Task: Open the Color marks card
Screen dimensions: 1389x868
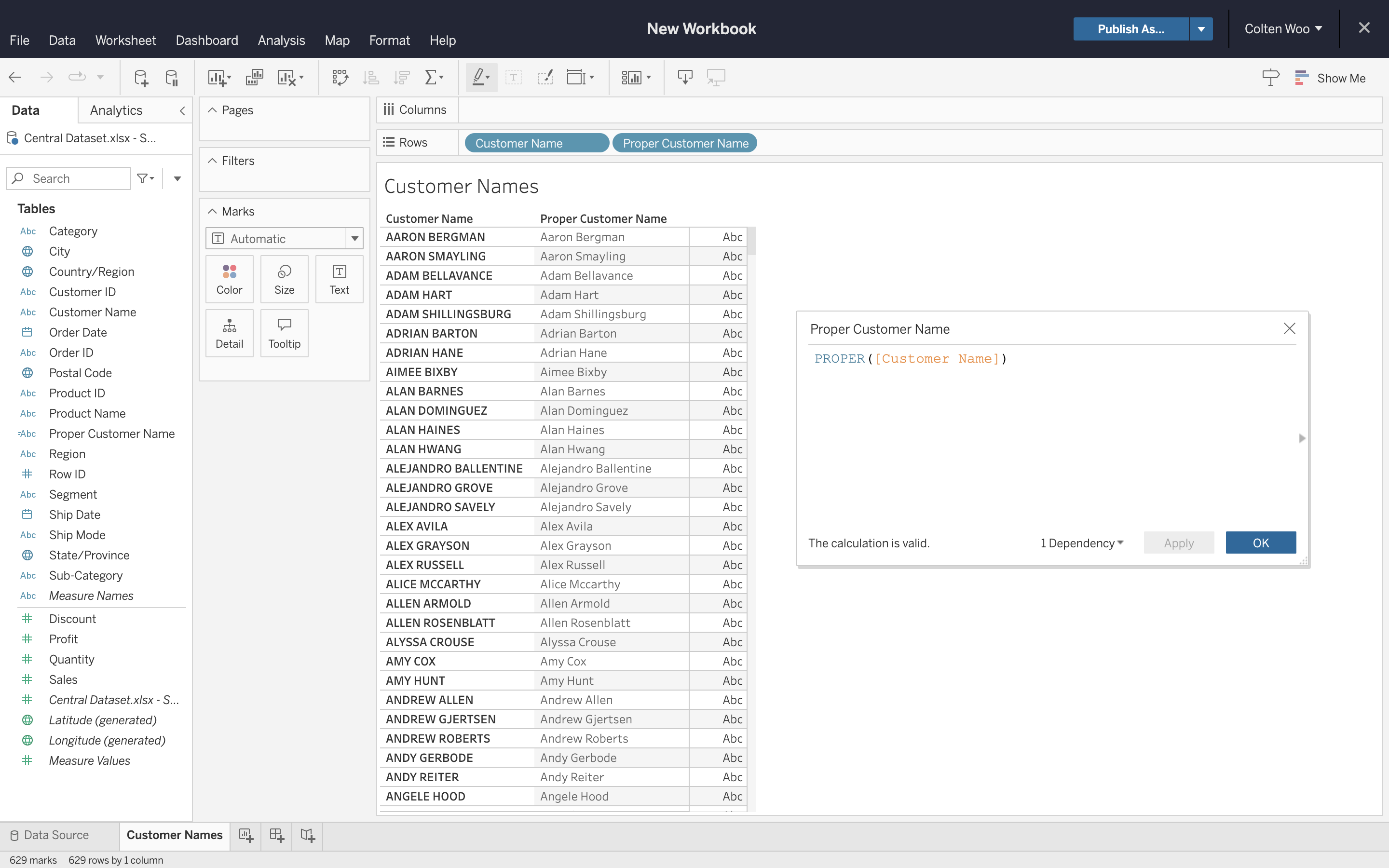Action: [x=229, y=279]
